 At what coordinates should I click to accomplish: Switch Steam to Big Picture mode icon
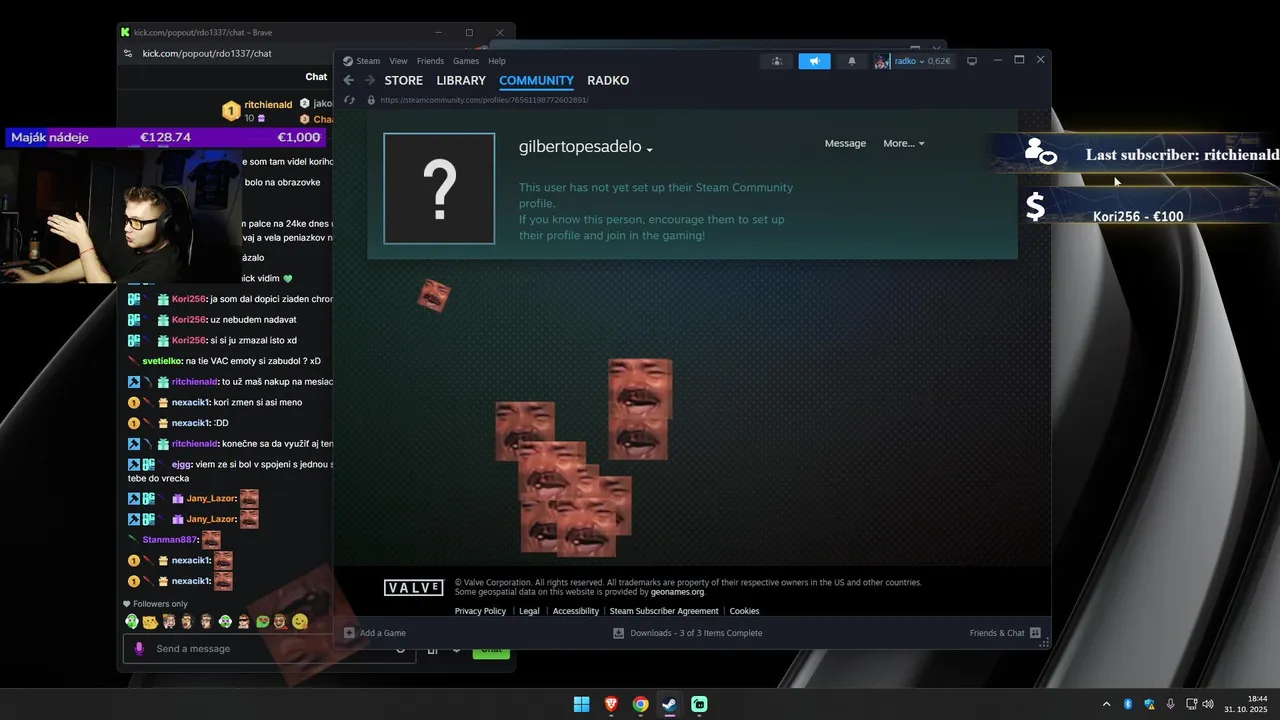pos(971,61)
